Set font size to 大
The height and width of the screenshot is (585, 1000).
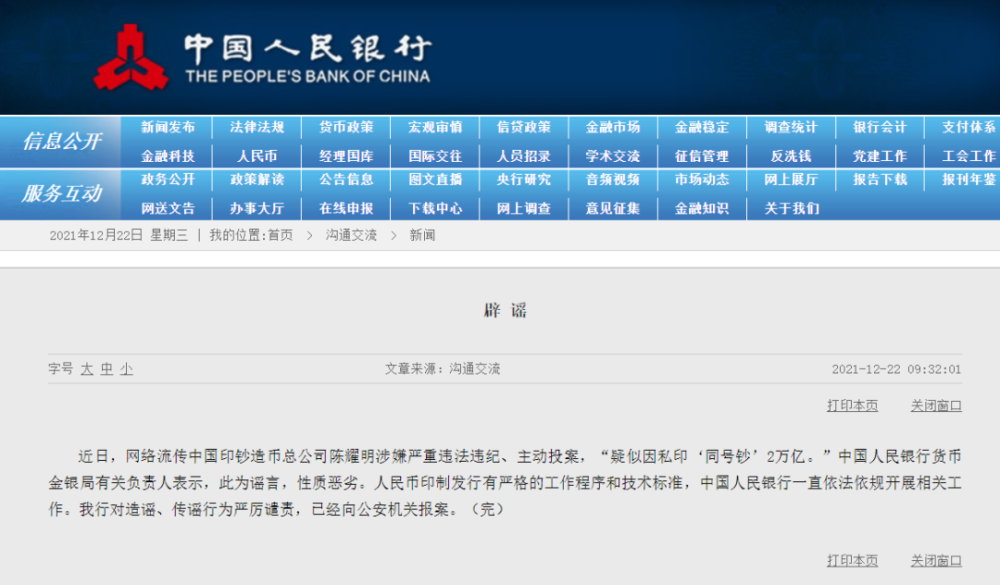pos(87,369)
